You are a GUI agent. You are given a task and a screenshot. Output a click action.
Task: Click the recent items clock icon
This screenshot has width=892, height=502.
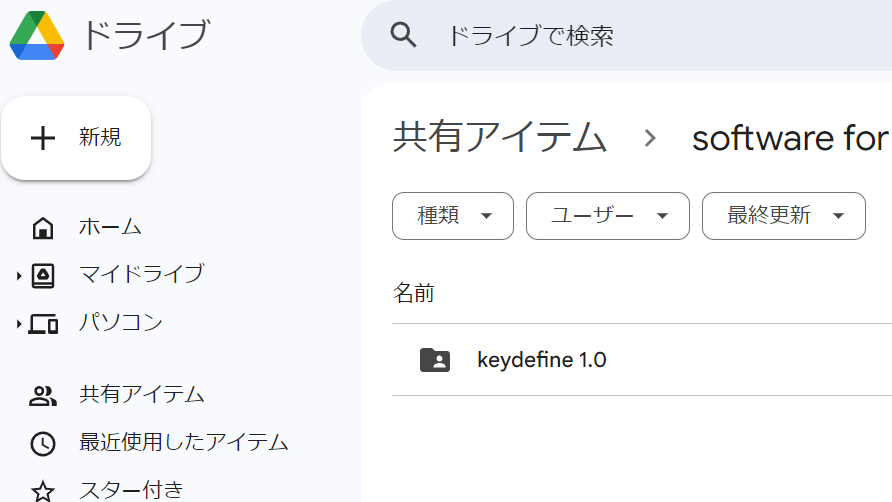pyautogui.click(x=43, y=443)
